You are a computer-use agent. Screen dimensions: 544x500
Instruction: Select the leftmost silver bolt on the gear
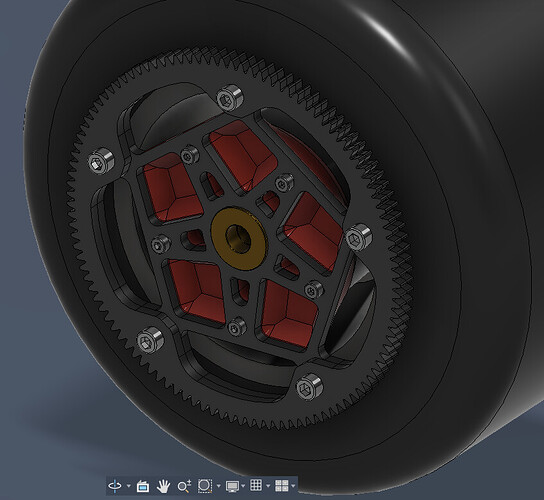click(101, 161)
